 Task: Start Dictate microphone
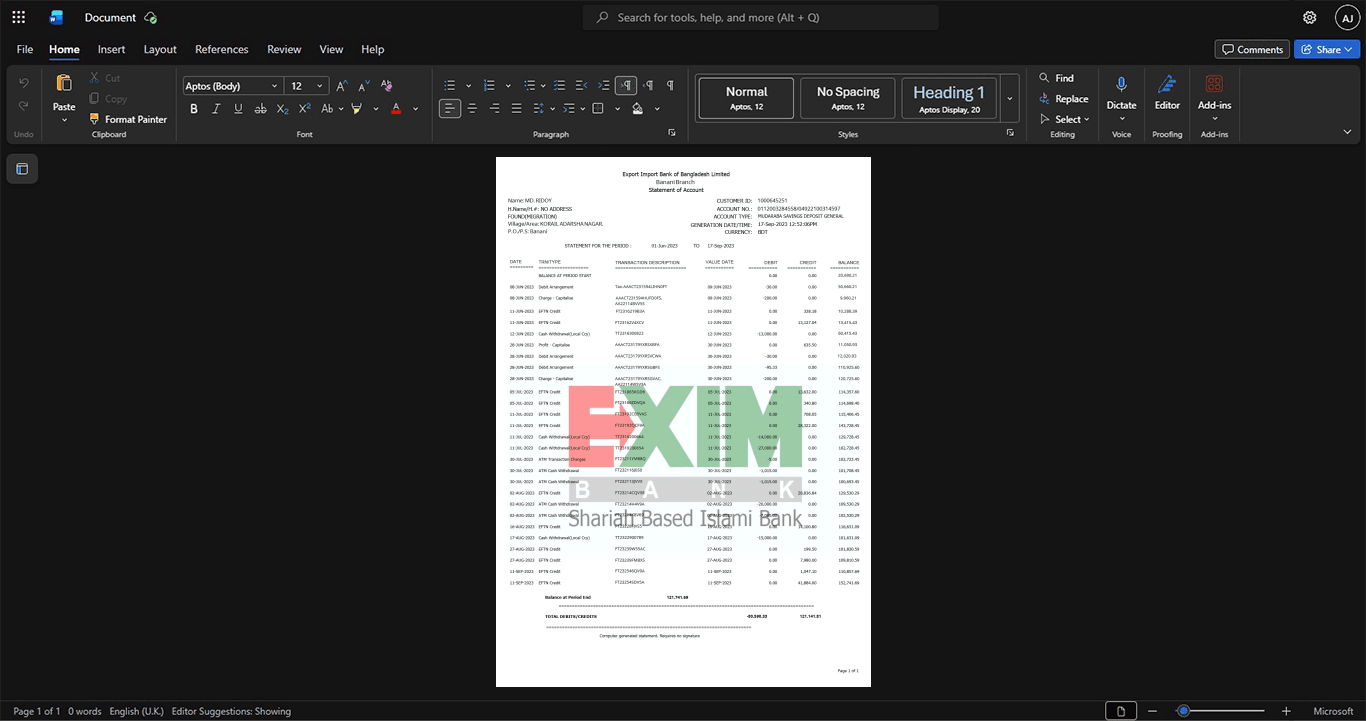(1121, 92)
